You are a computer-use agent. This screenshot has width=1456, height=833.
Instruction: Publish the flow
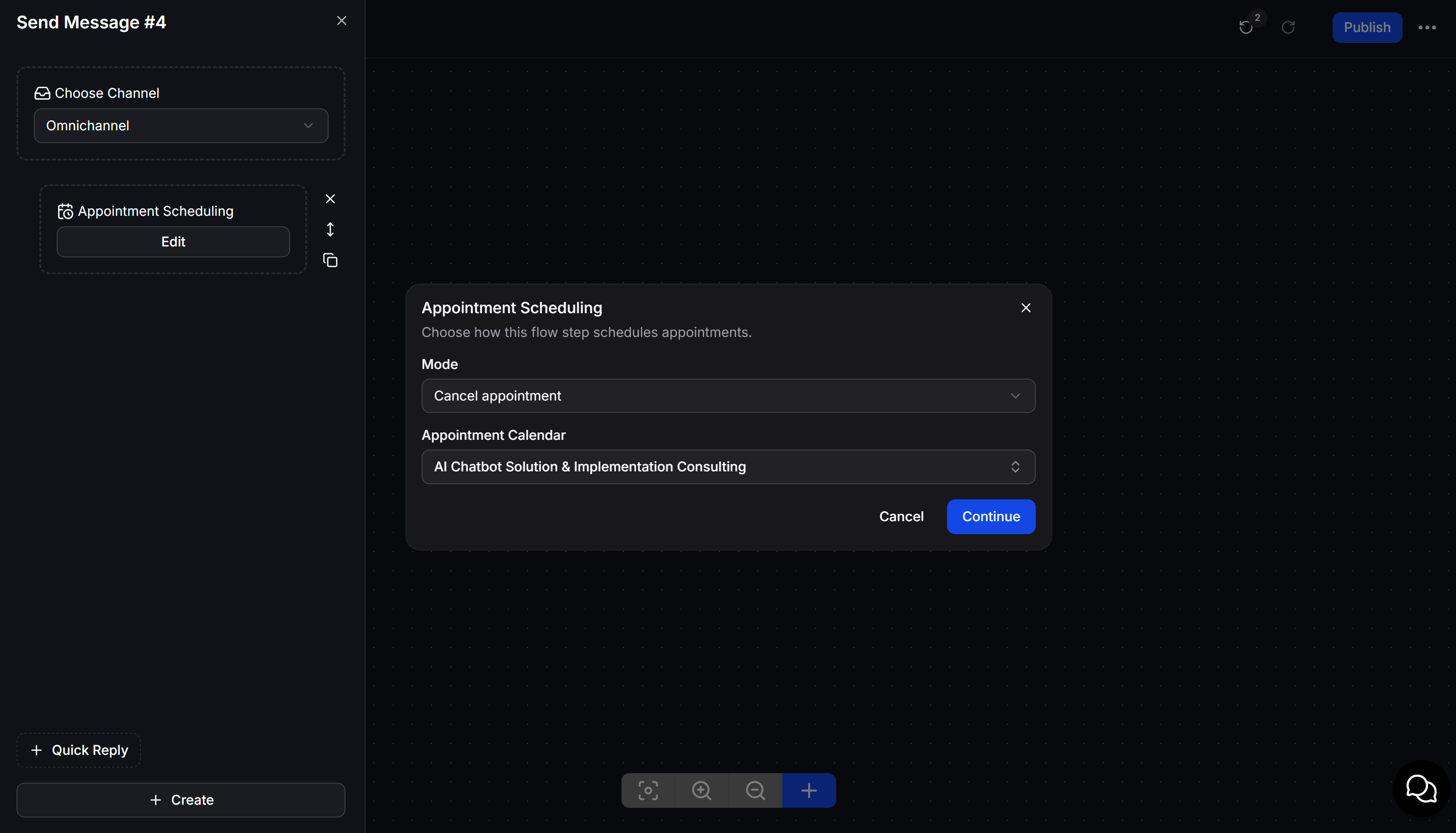[x=1367, y=27]
